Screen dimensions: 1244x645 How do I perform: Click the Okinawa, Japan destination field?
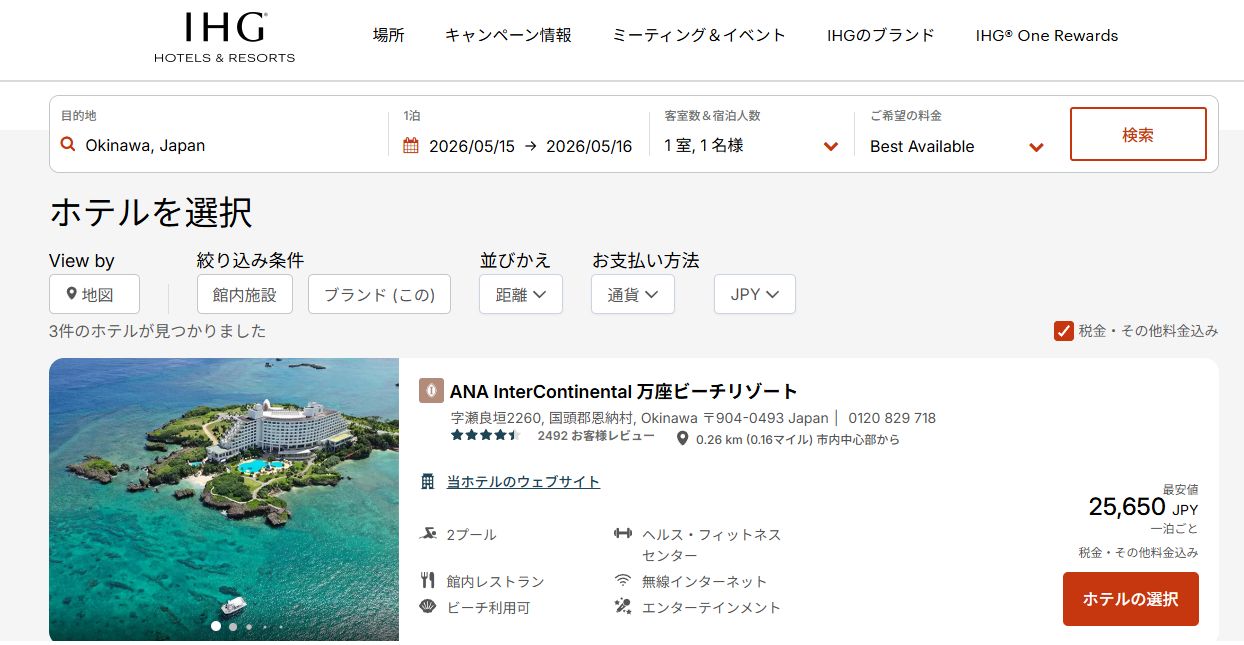(x=145, y=145)
